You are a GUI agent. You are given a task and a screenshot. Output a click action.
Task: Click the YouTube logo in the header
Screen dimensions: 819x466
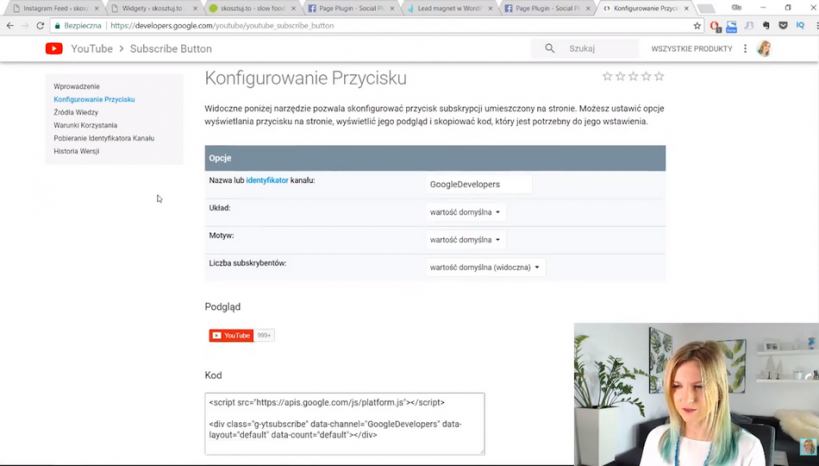click(54, 49)
